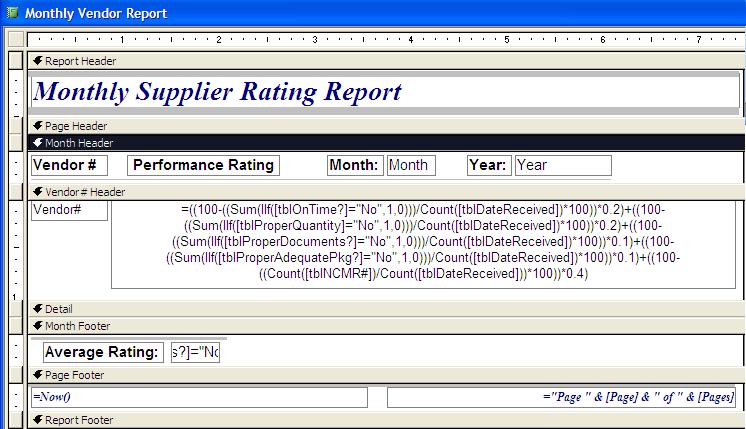Click the page number expression text box
This screenshot has width=746, height=429.
(x=561, y=397)
